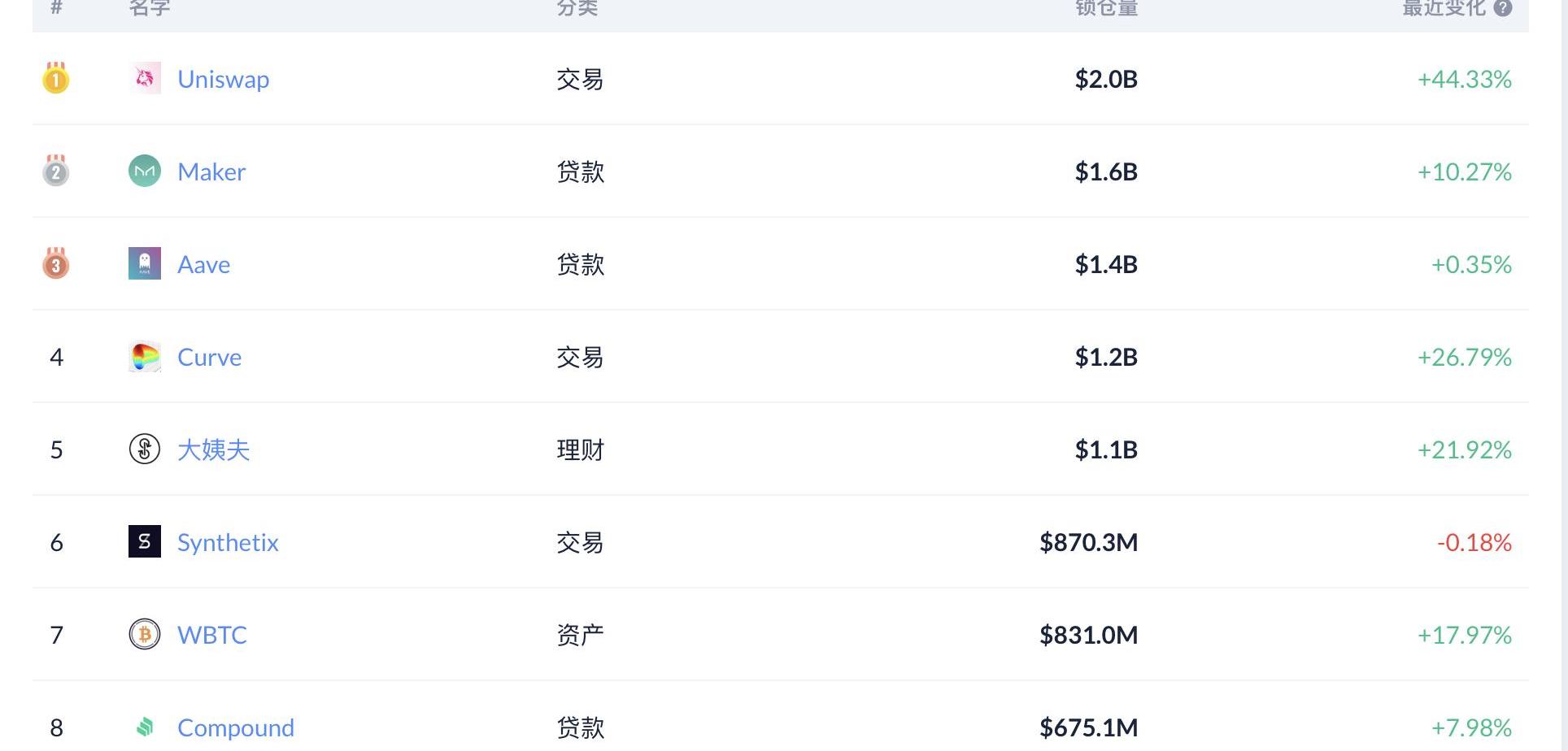Open the Synthetix project link
The height and width of the screenshot is (751, 1568).
tap(228, 542)
